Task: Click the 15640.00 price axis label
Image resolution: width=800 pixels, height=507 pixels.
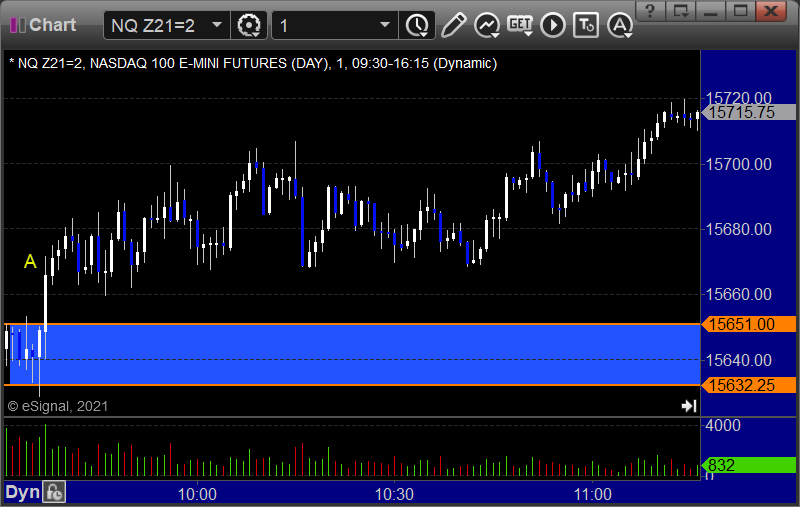Action: [x=738, y=360]
